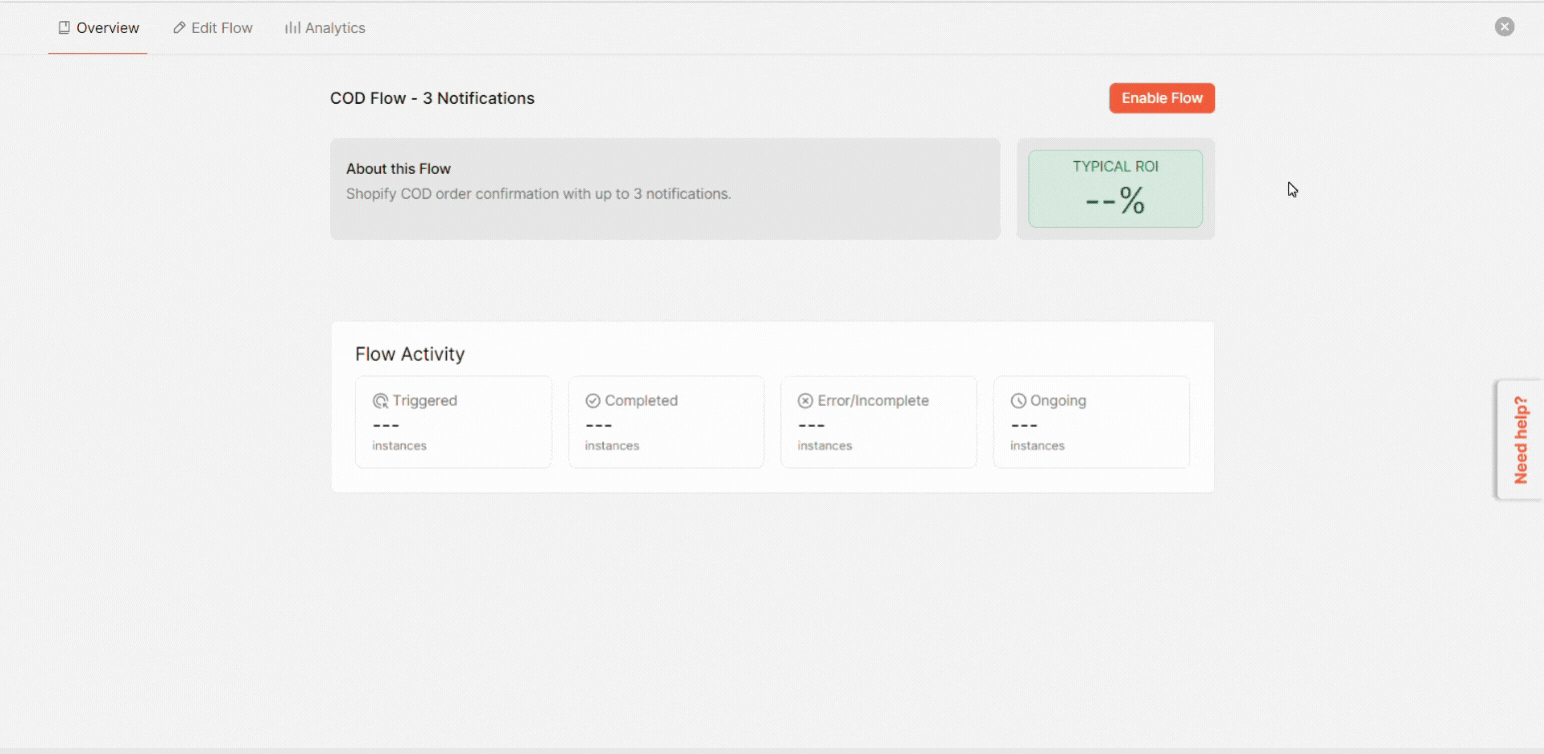Screen dimensions: 1544x754
Task: Select the Triggered instances card
Action: [x=453, y=422]
